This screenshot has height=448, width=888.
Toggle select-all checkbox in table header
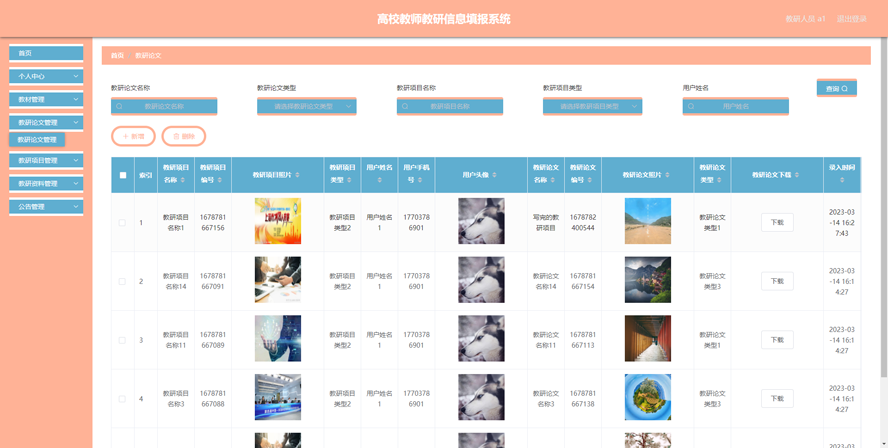(x=123, y=175)
